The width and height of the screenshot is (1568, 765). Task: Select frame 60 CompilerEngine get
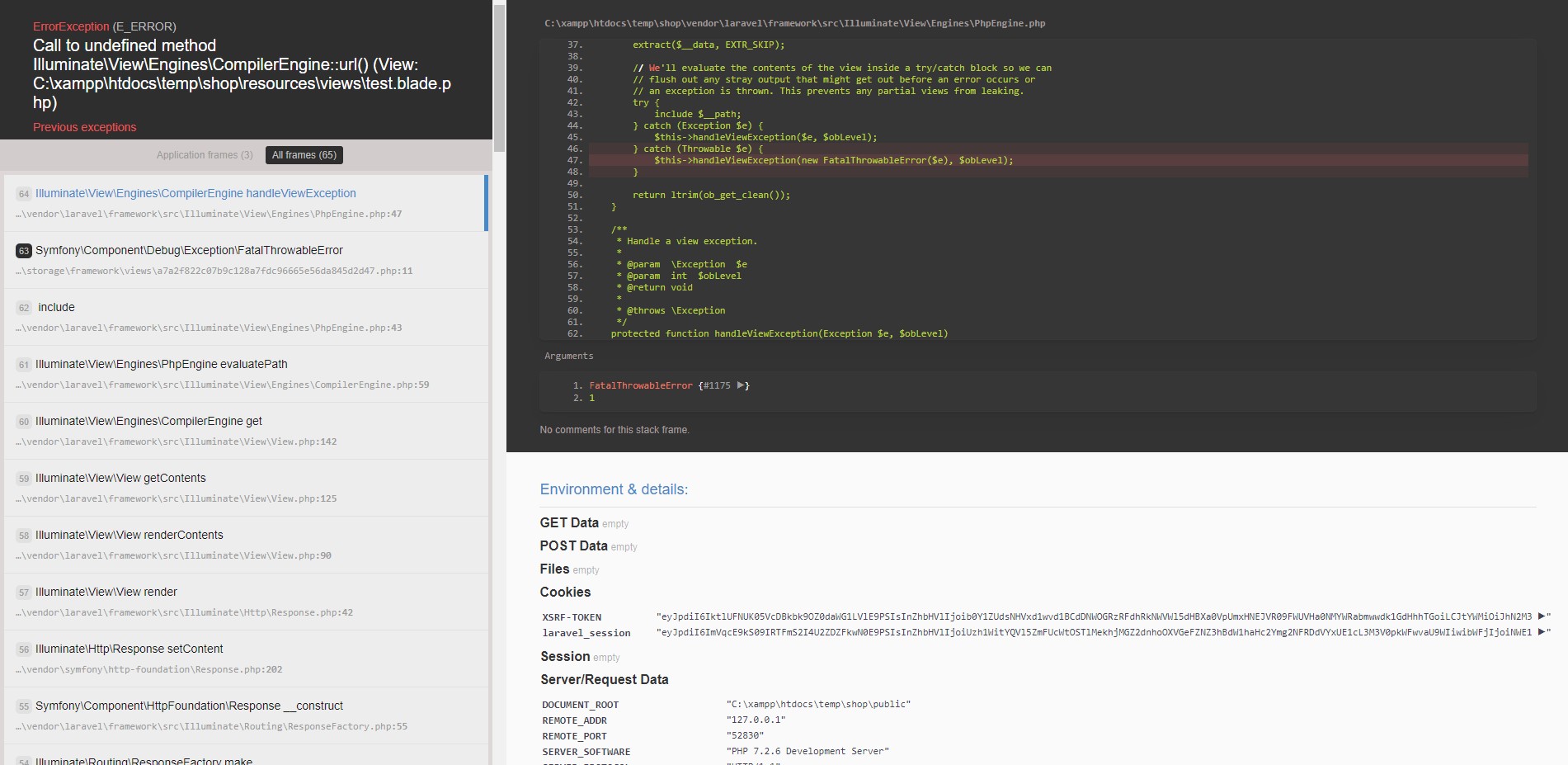click(x=246, y=431)
